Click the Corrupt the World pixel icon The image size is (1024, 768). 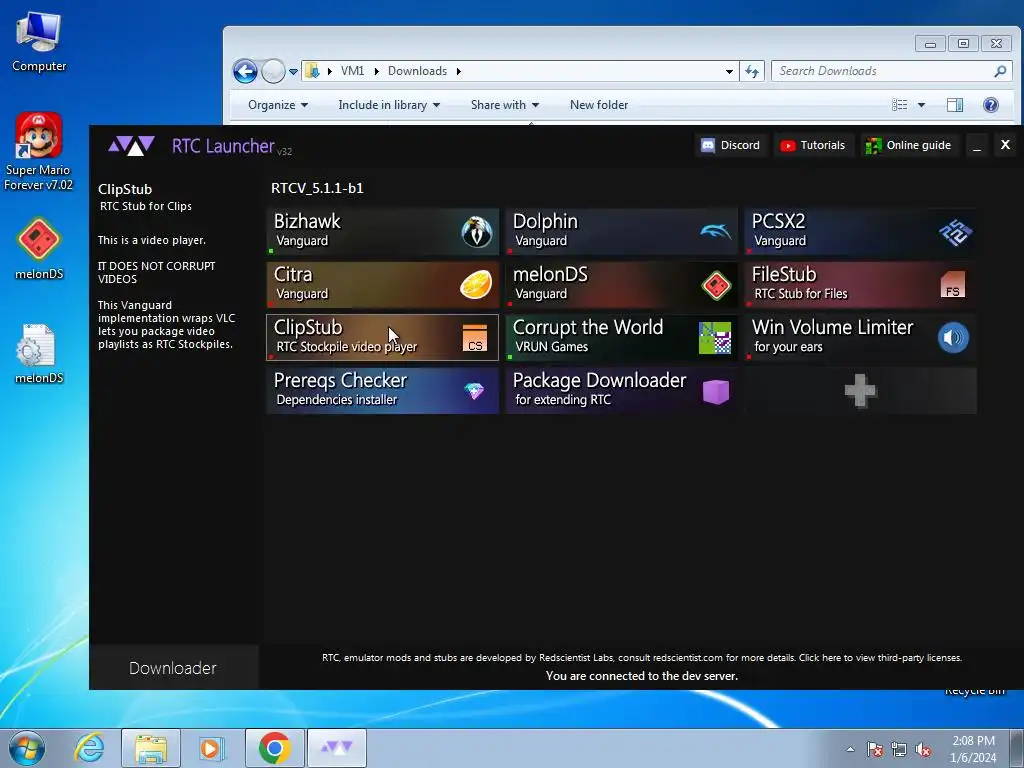click(x=715, y=338)
